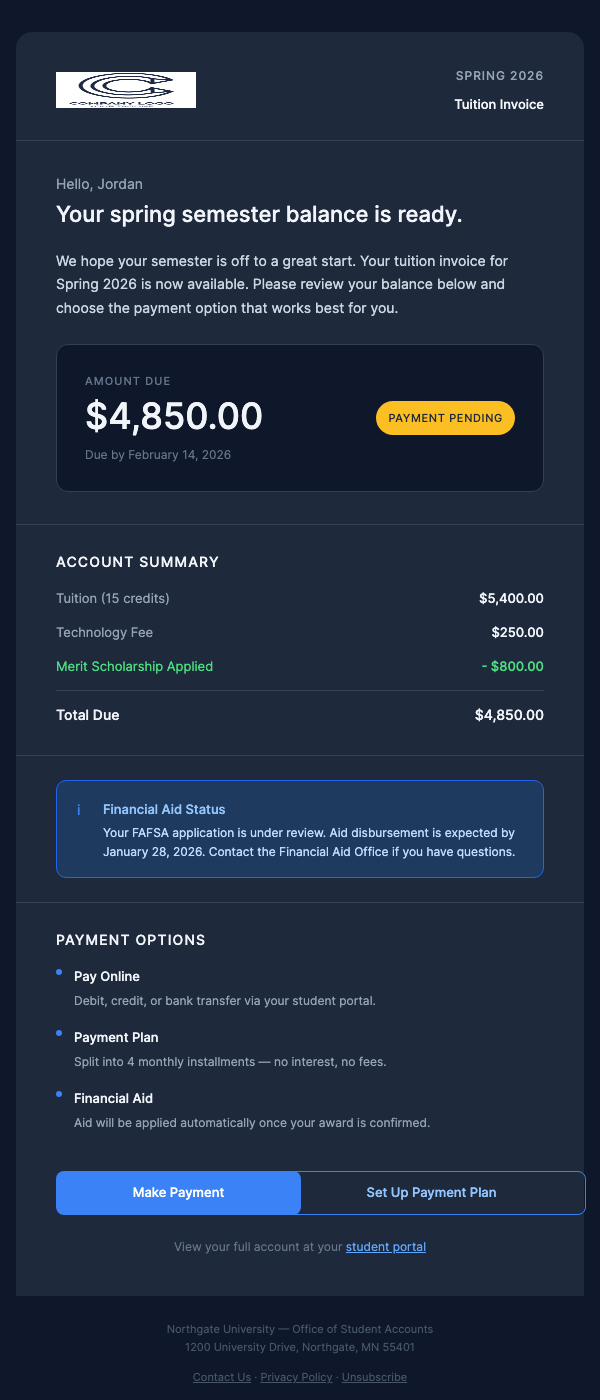Click the Tuition Invoice header text
Viewport: 600px width, 1400px height.
(499, 104)
